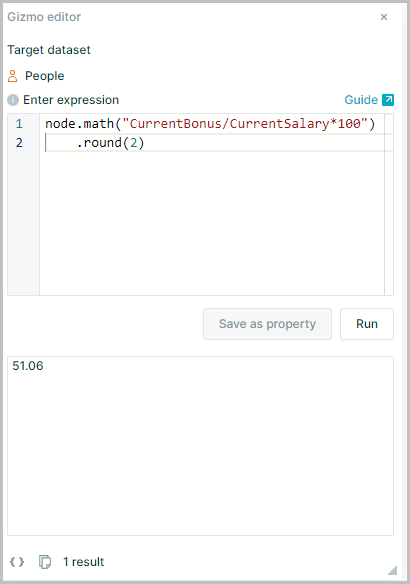Screen dimensions: 410x584
Task: Click the 1 result count label
Action: point(83,562)
